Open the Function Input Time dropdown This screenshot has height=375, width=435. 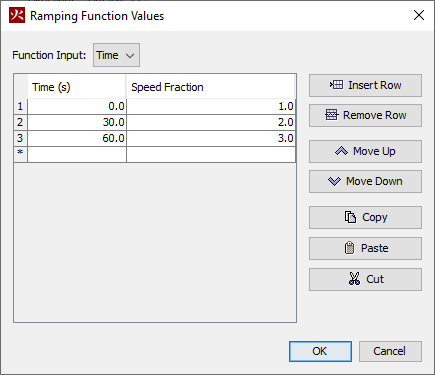(x=116, y=55)
